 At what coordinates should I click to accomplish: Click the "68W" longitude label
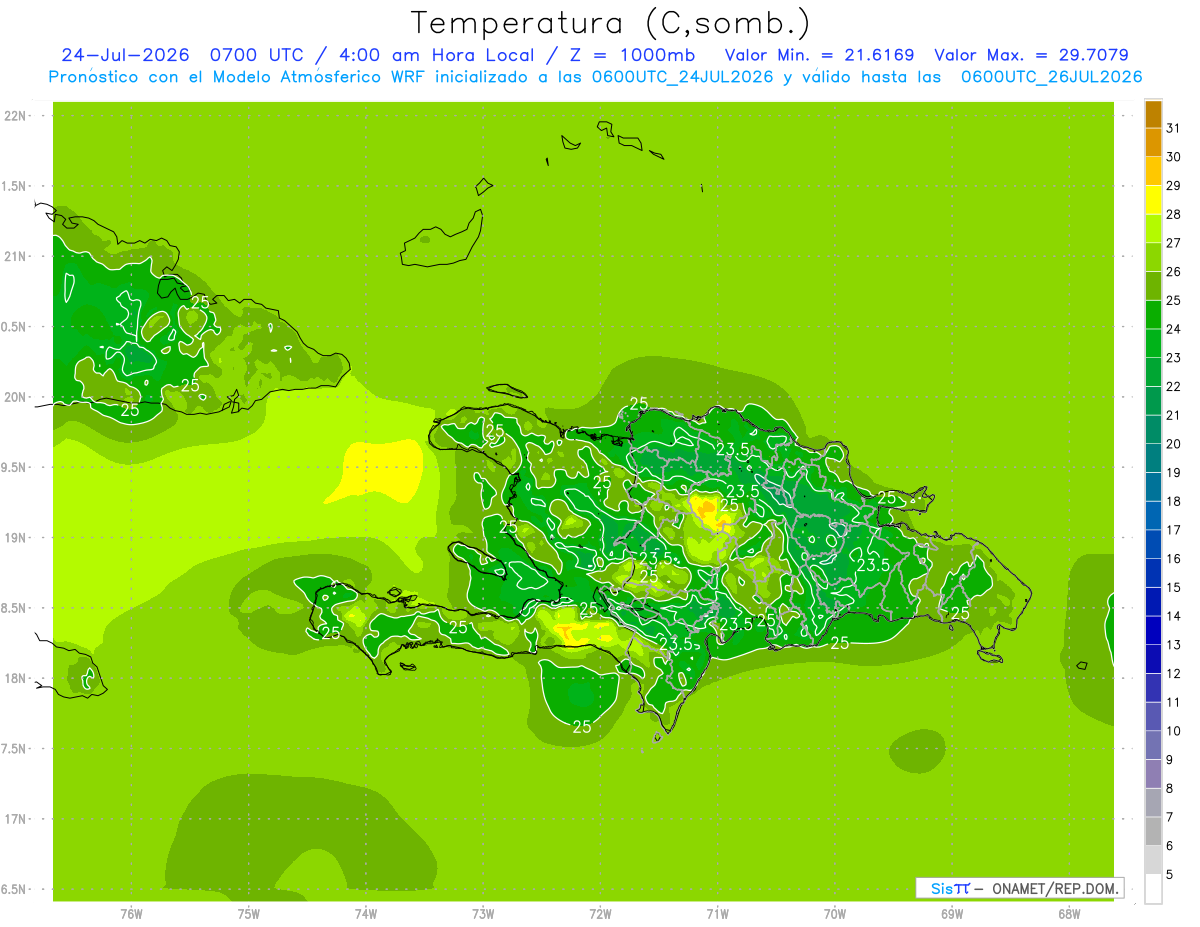[1069, 914]
